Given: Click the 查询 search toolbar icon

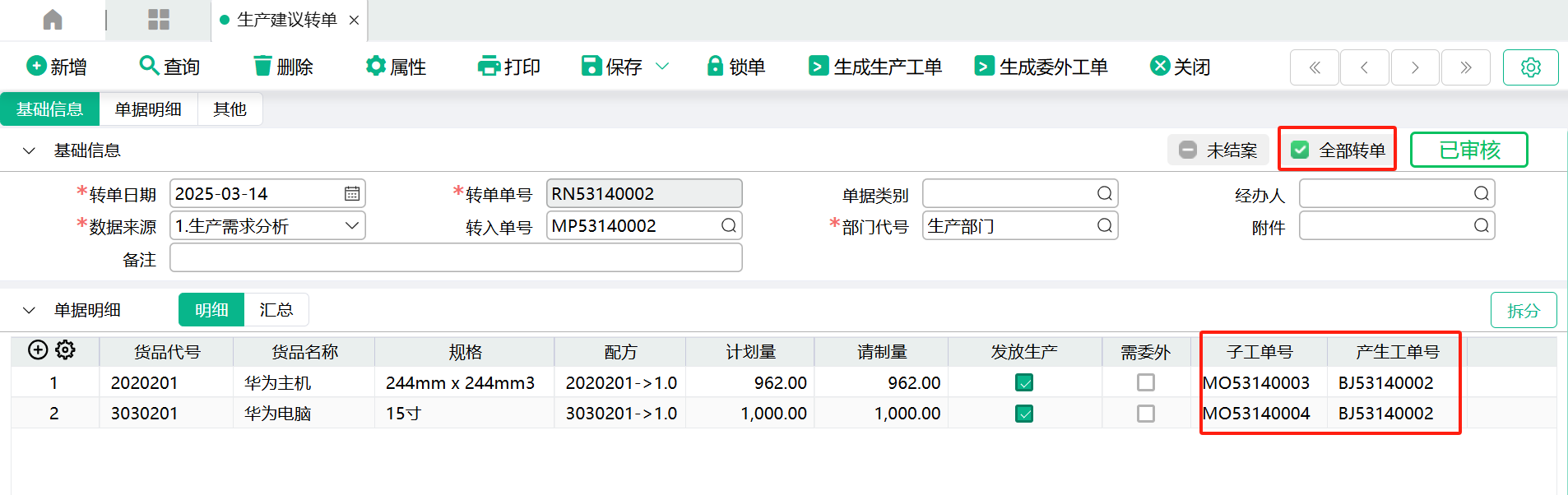Looking at the screenshot, I should click(x=149, y=66).
